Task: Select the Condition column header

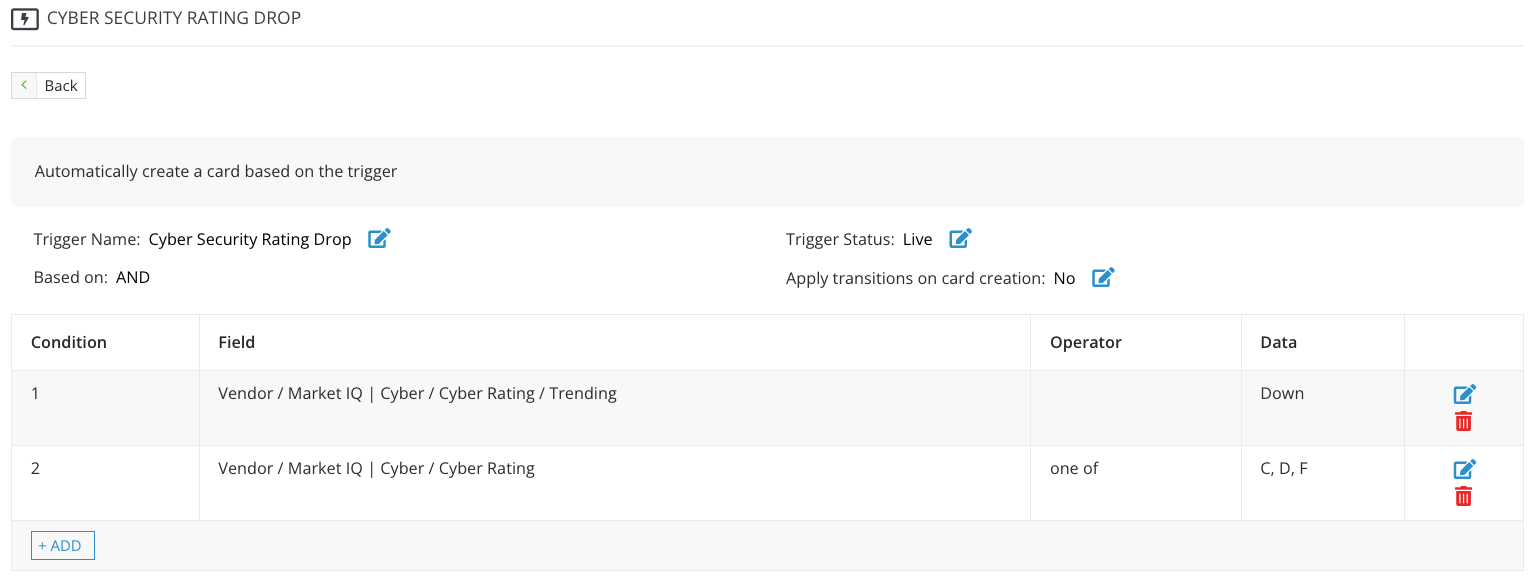Action: [68, 342]
